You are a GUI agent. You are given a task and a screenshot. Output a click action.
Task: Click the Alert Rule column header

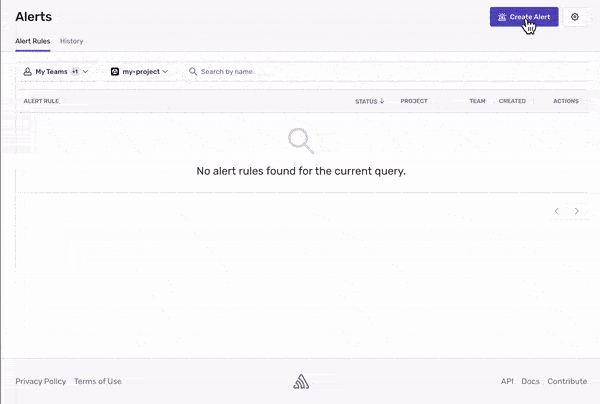coord(41,101)
